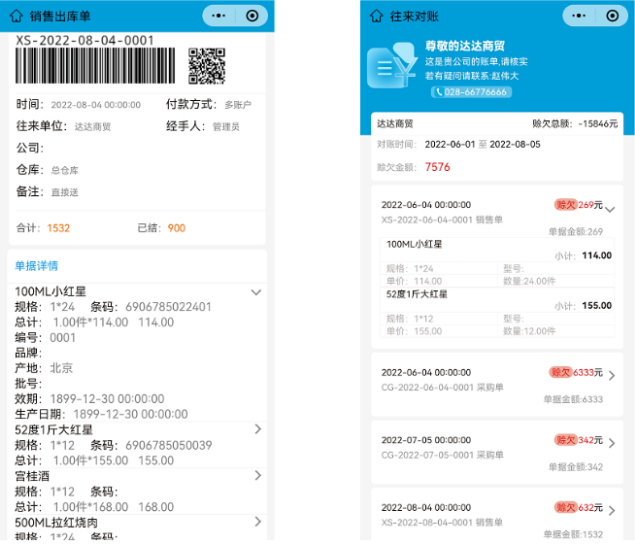Viewport: 635px width, 546px height.
Task: Open the XS-2022-08-04-0001 销售单 entry
Action: [611, 513]
